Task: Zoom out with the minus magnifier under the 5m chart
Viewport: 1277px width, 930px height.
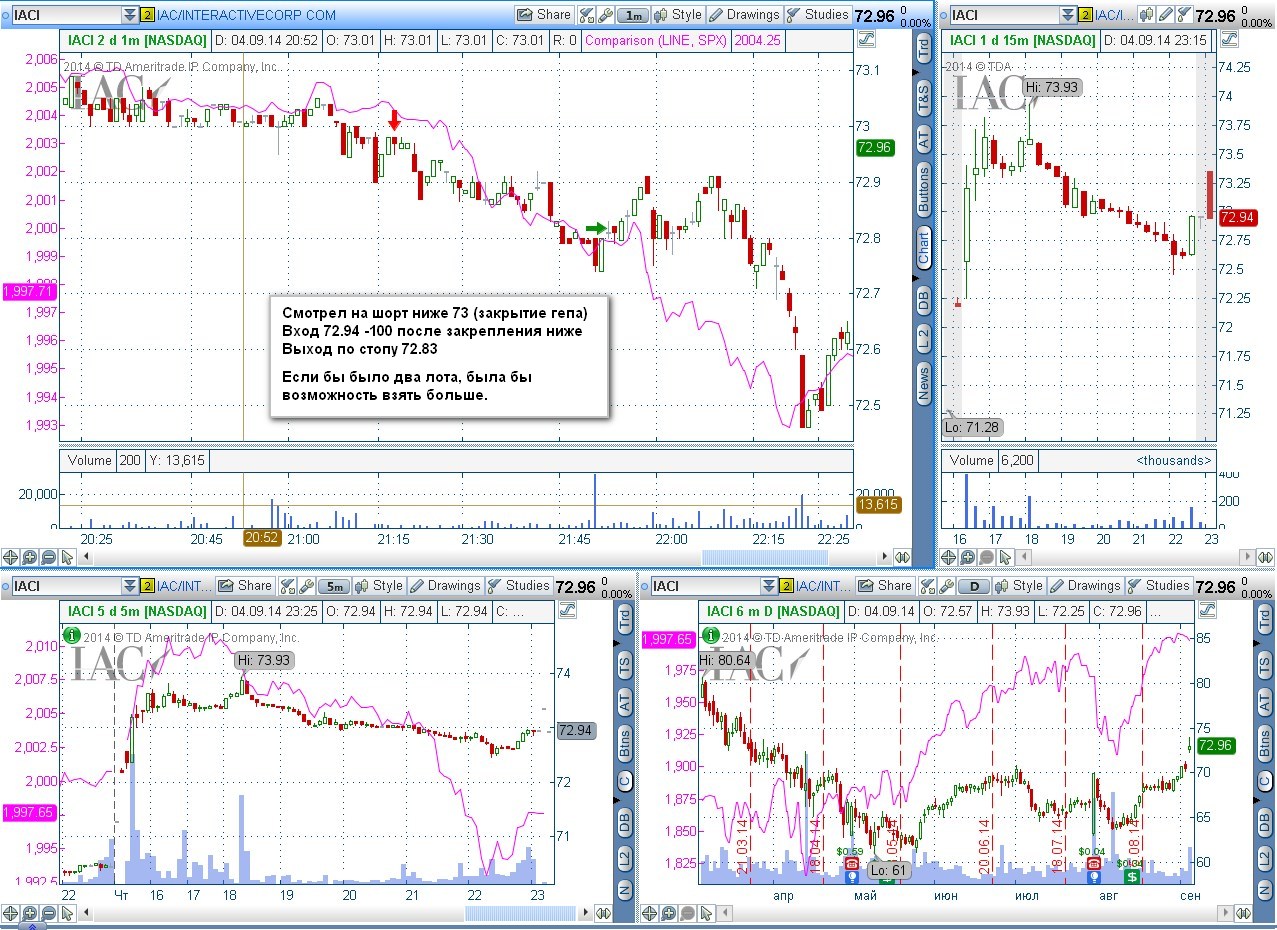Action: click(49, 912)
